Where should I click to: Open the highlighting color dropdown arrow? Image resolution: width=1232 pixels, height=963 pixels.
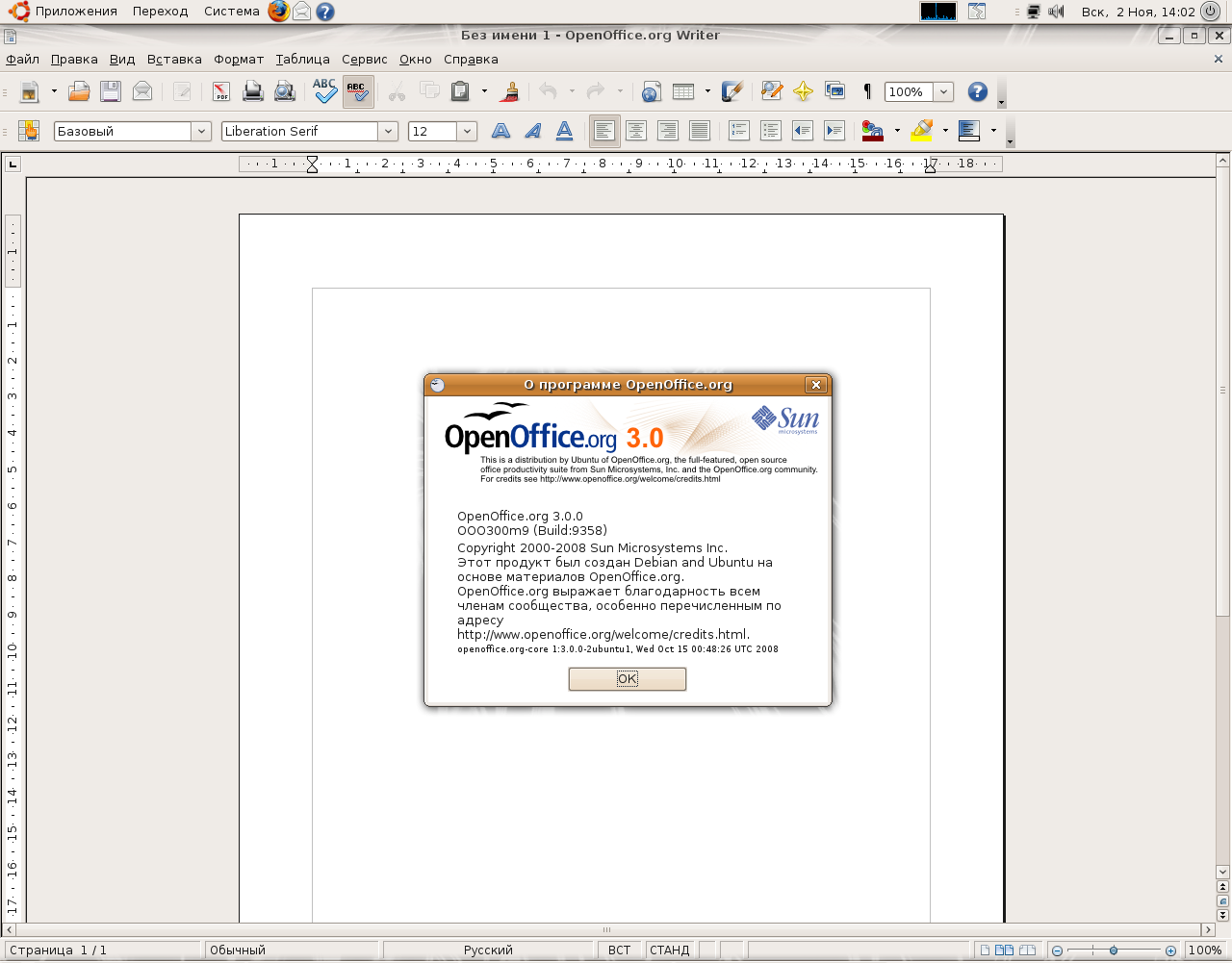(x=945, y=131)
